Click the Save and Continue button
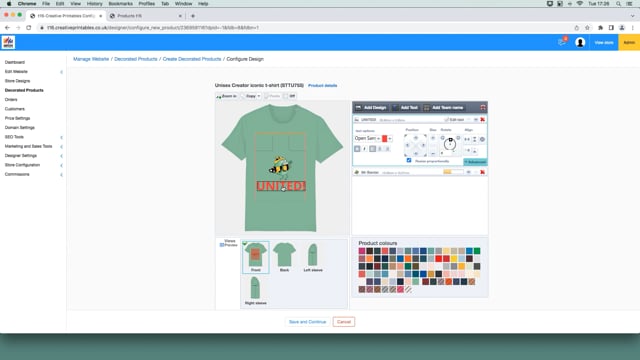Image resolution: width=640 pixels, height=360 pixels. coord(308,322)
